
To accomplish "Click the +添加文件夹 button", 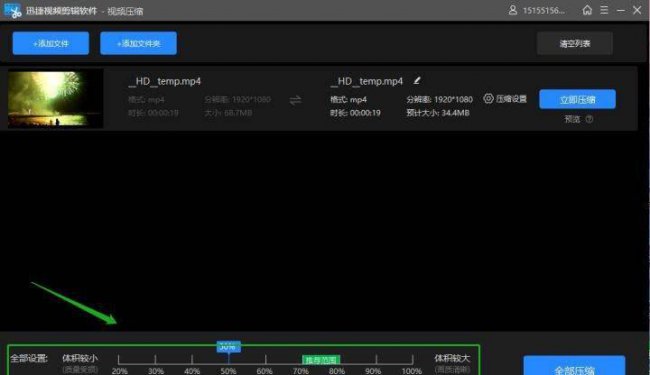I will pyautogui.click(x=138, y=43).
